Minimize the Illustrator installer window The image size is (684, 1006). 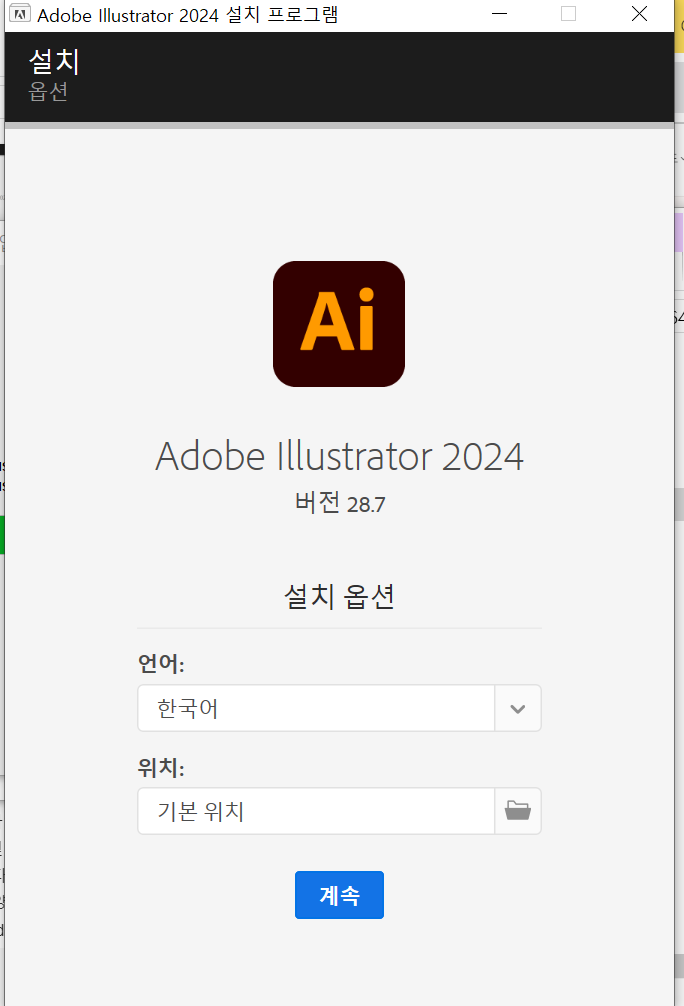(499, 13)
